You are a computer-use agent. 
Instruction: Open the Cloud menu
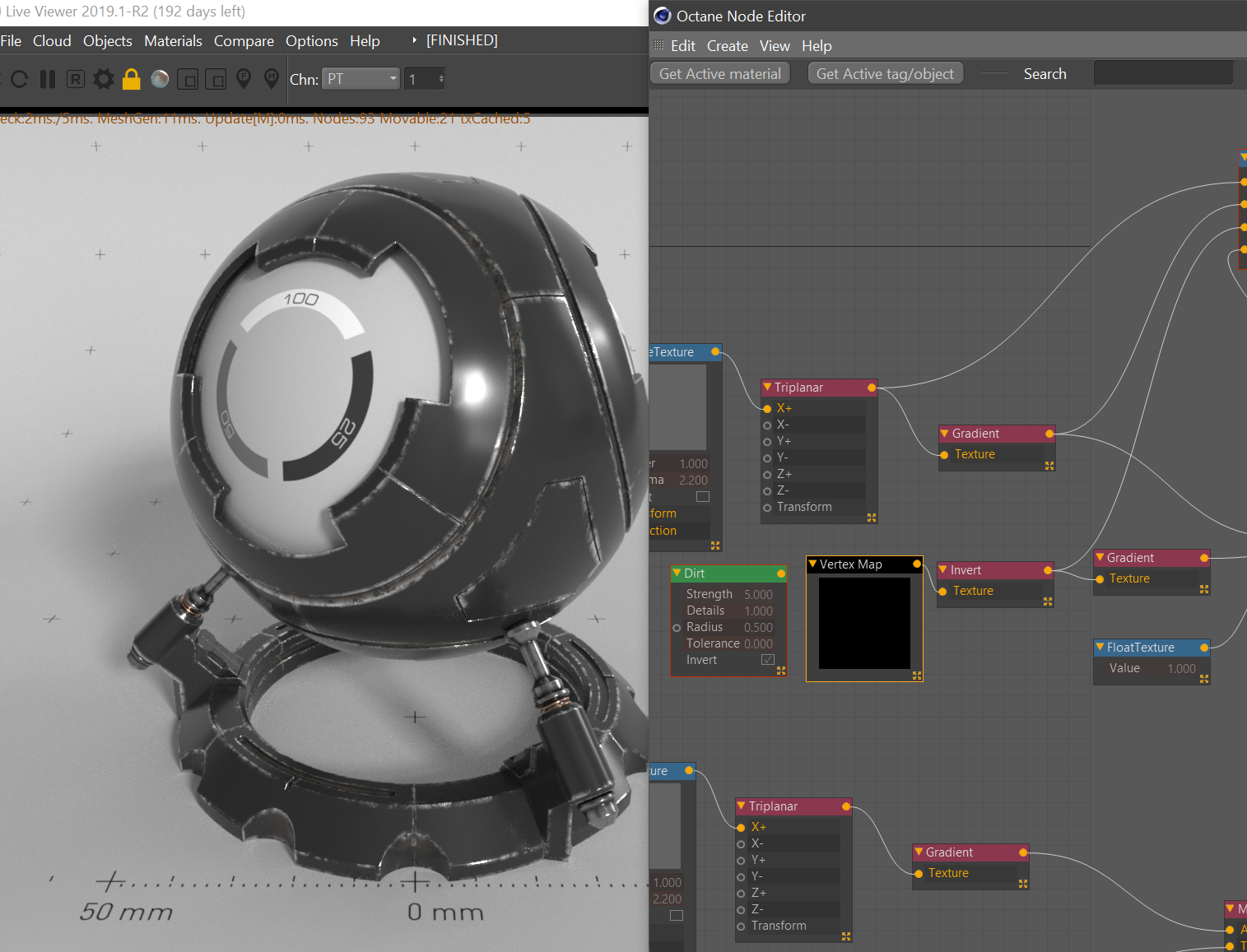coord(52,41)
